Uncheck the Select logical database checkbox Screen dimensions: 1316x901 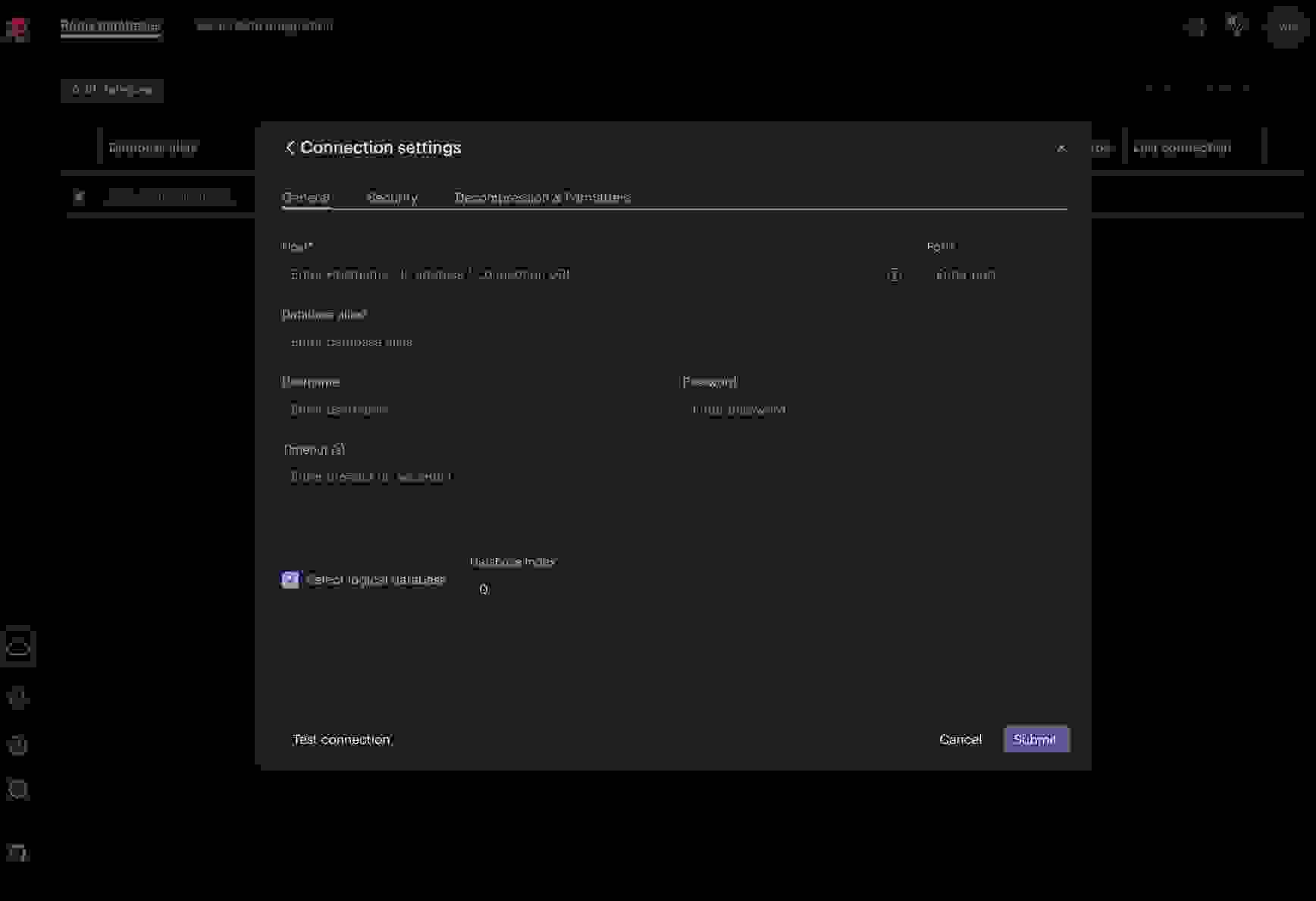tap(290, 580)
